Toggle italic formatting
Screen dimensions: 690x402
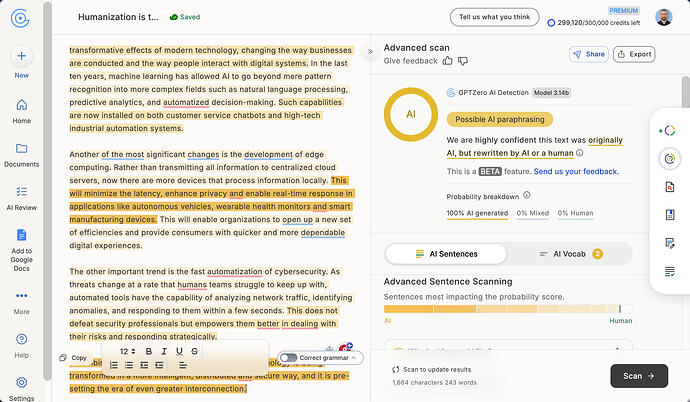(164, 351)
